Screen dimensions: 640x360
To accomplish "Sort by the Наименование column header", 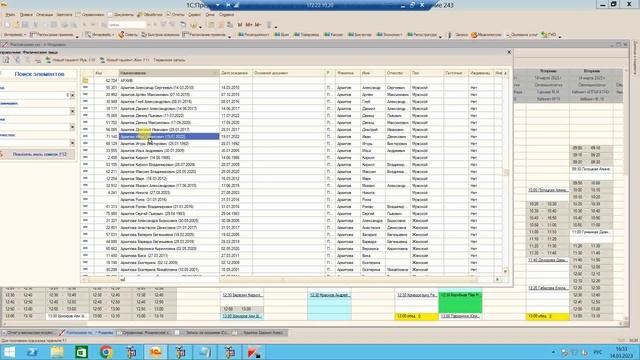I will click(x=169, y=73).
